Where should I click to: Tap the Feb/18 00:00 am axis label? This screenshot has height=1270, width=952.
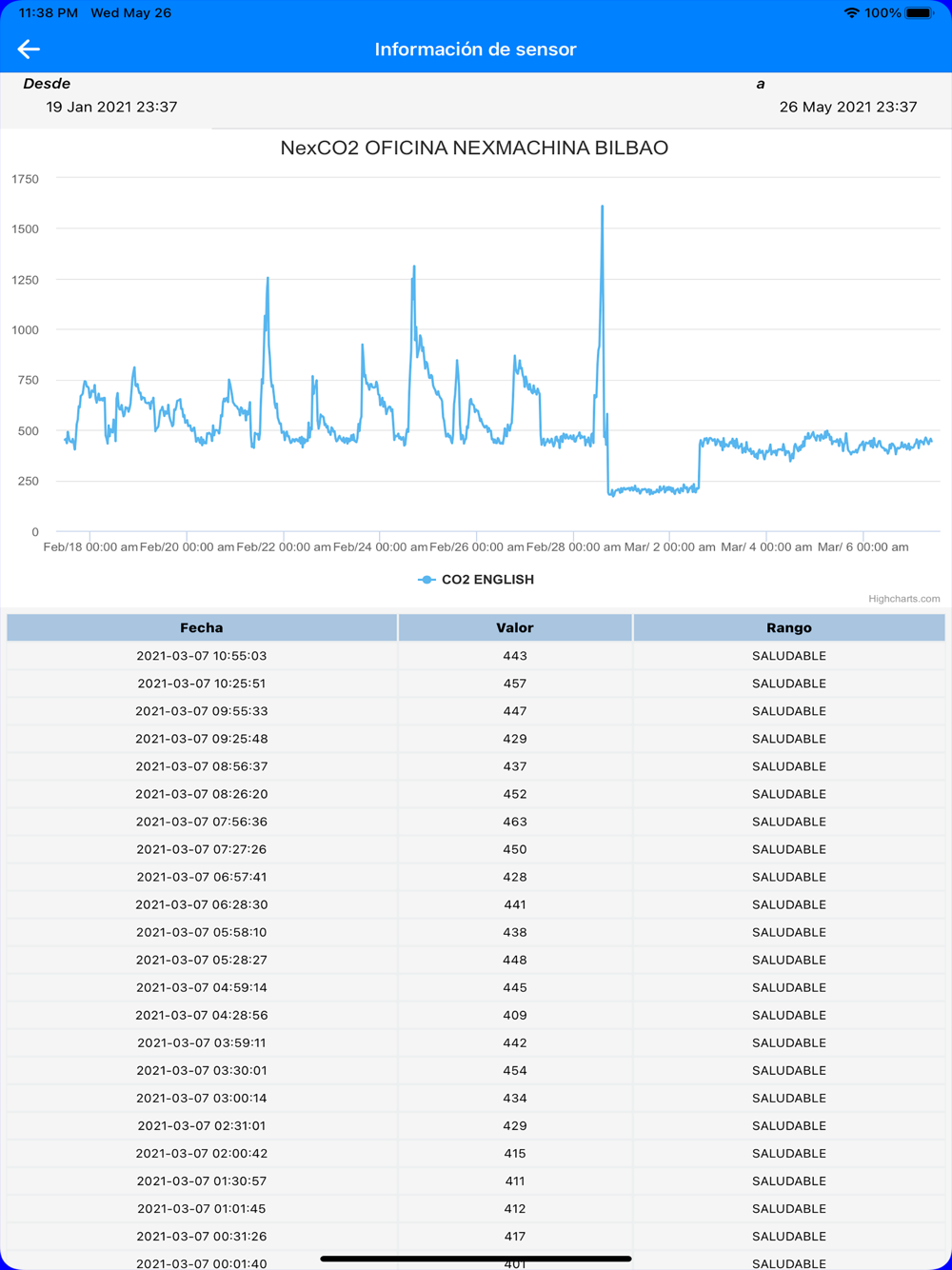[x=90, y=546]
